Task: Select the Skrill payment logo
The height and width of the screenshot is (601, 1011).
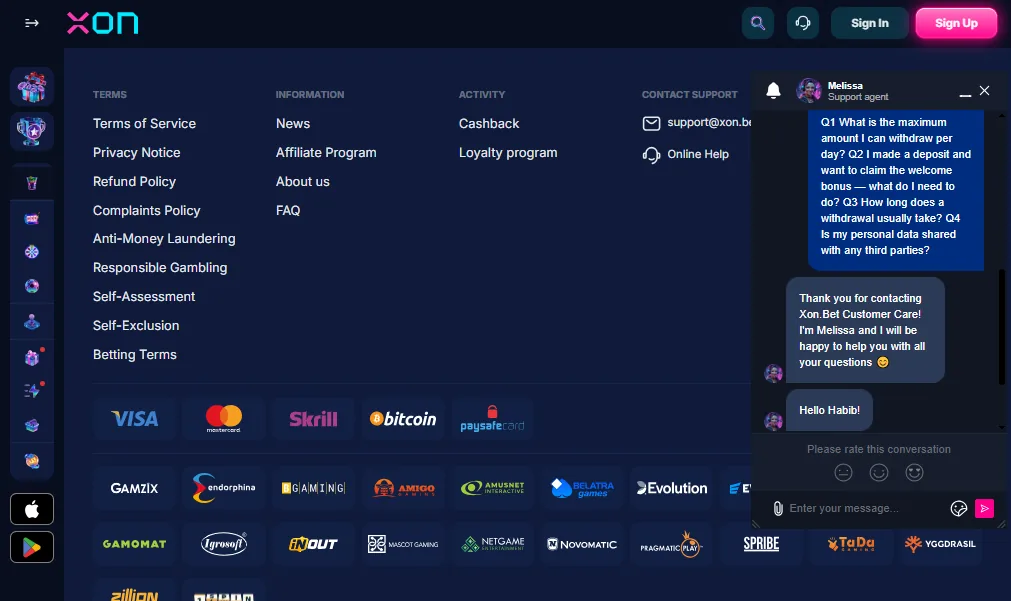Action: pyautogui.click(x=313, y=419)
